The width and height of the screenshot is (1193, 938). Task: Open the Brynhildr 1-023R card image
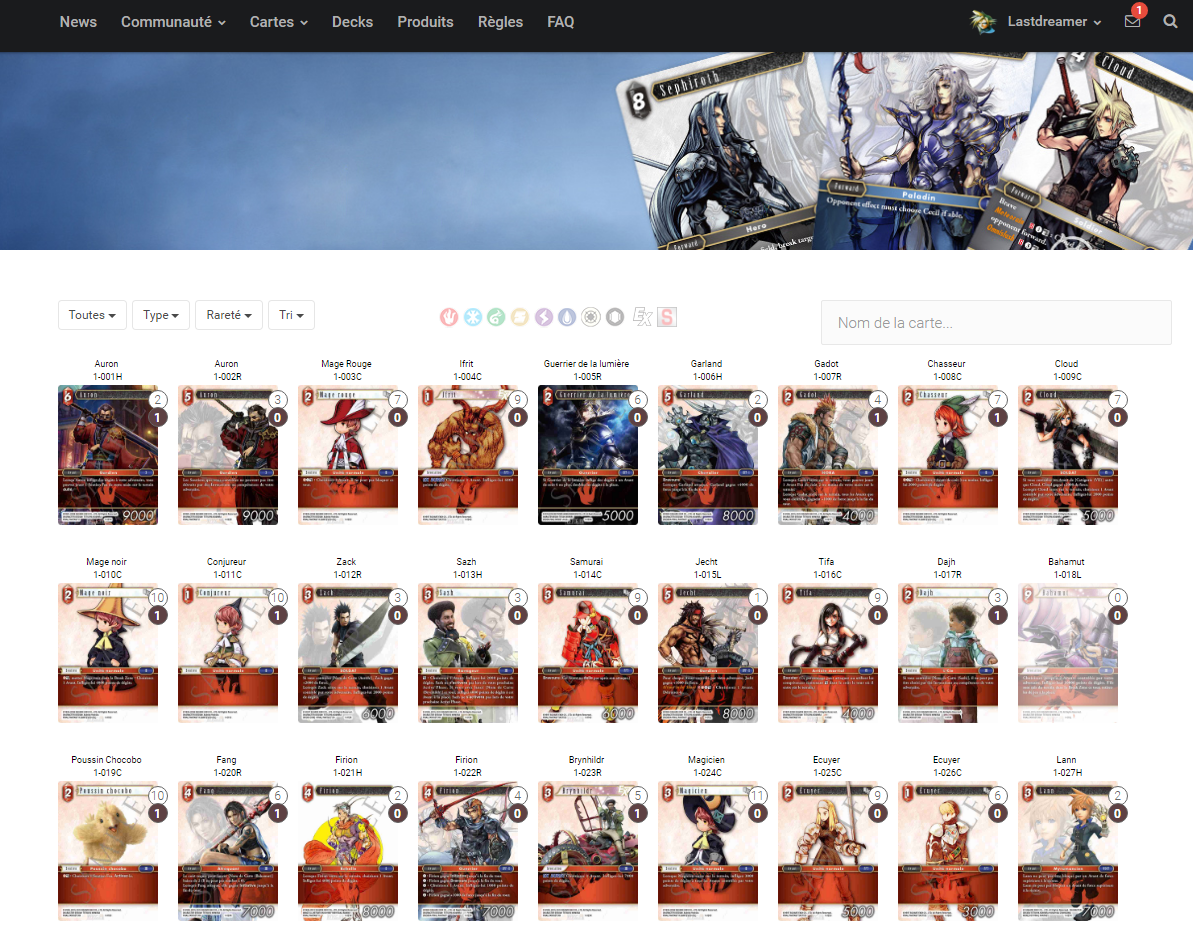point(588,851)
